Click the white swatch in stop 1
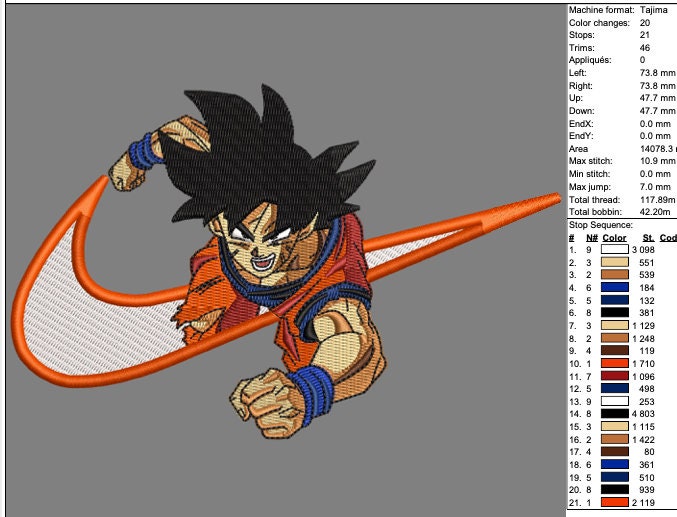This screenshot has height=517, width=677. (615, 249)
